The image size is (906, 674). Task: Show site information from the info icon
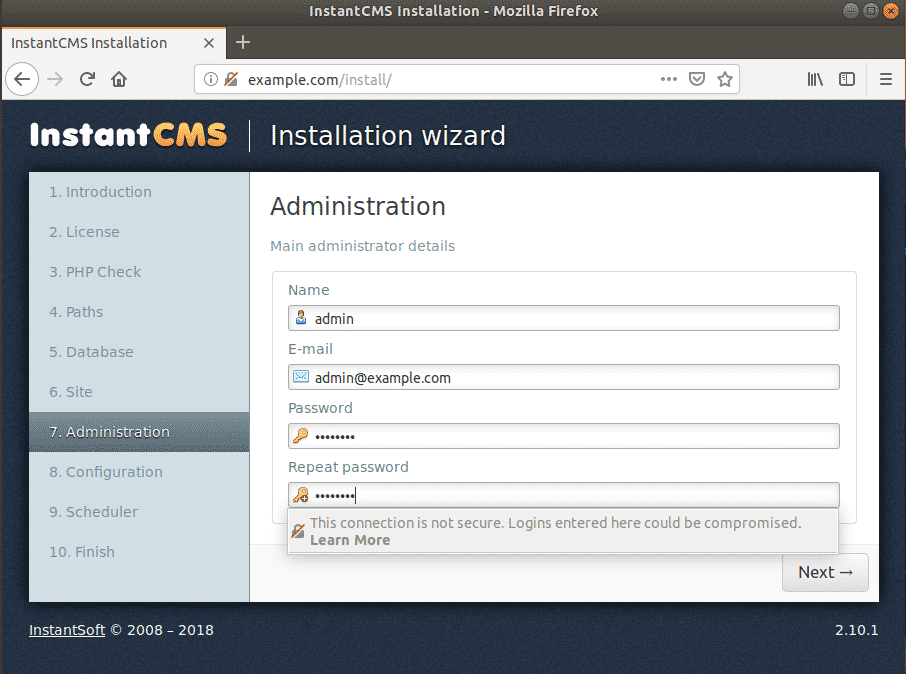[210, 79]
